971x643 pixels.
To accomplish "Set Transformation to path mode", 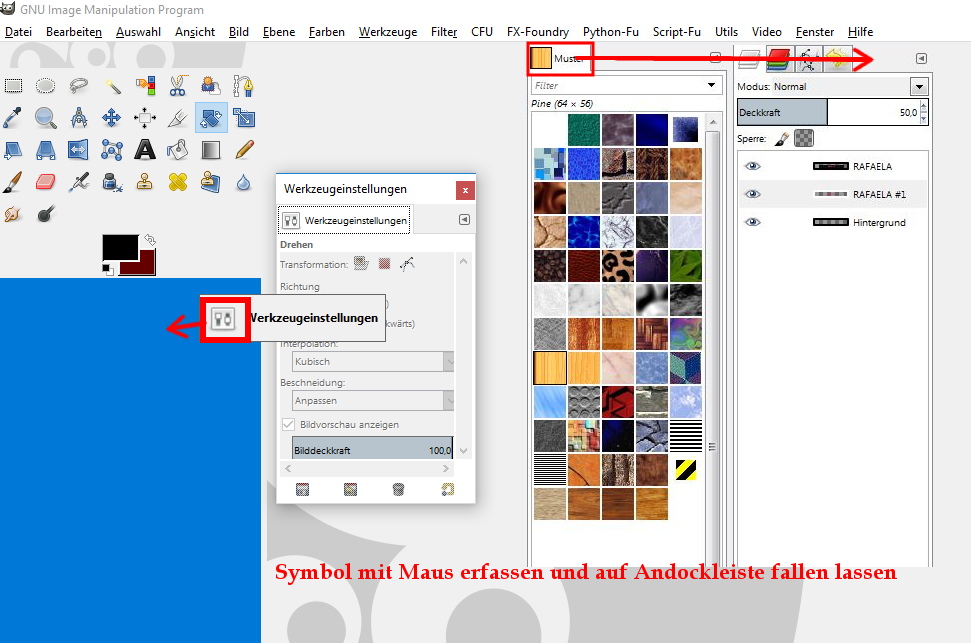I will click(407, 264).
